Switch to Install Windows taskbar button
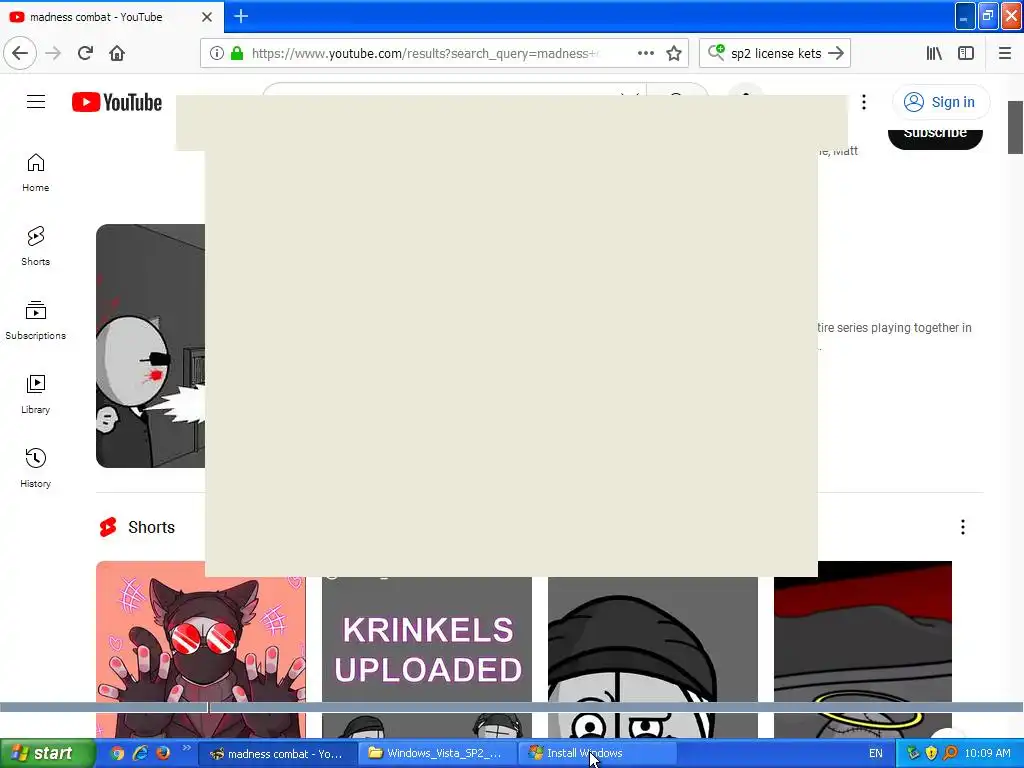The width and height of the screenshot is (1024, 768). (598, 754)
